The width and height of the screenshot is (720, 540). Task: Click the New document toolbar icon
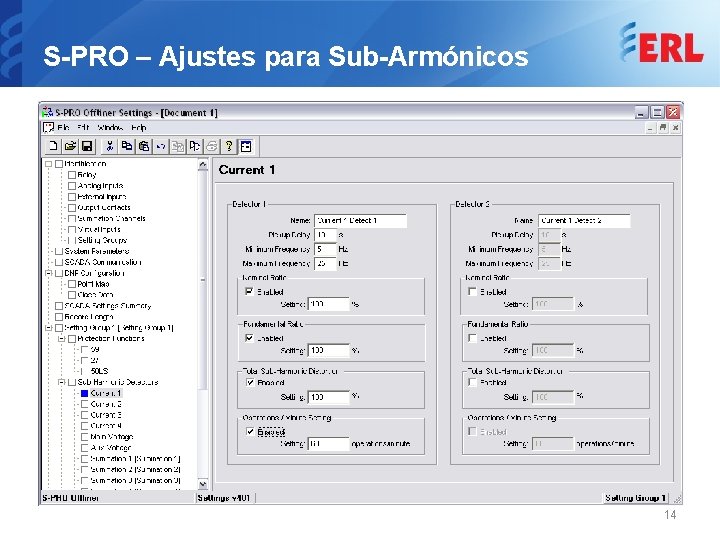(x=53, y=146)
